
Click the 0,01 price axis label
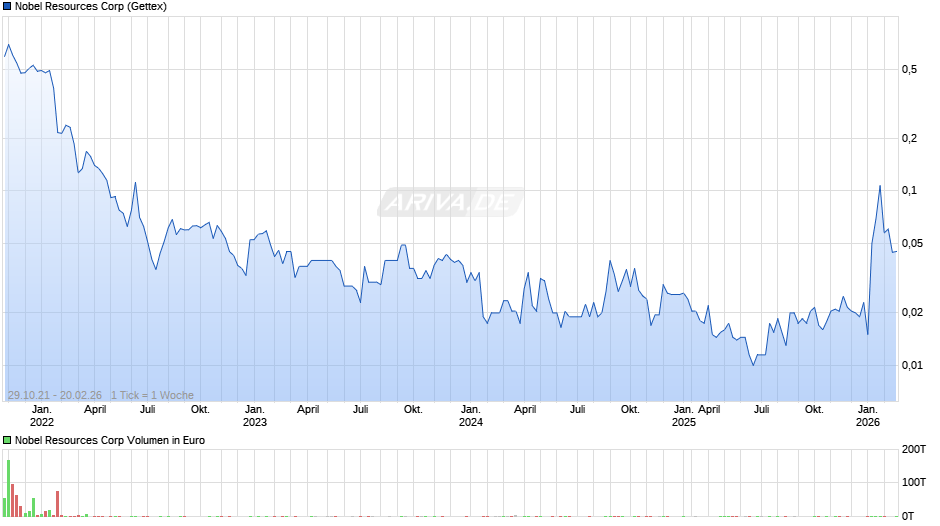tap(912, 365)
